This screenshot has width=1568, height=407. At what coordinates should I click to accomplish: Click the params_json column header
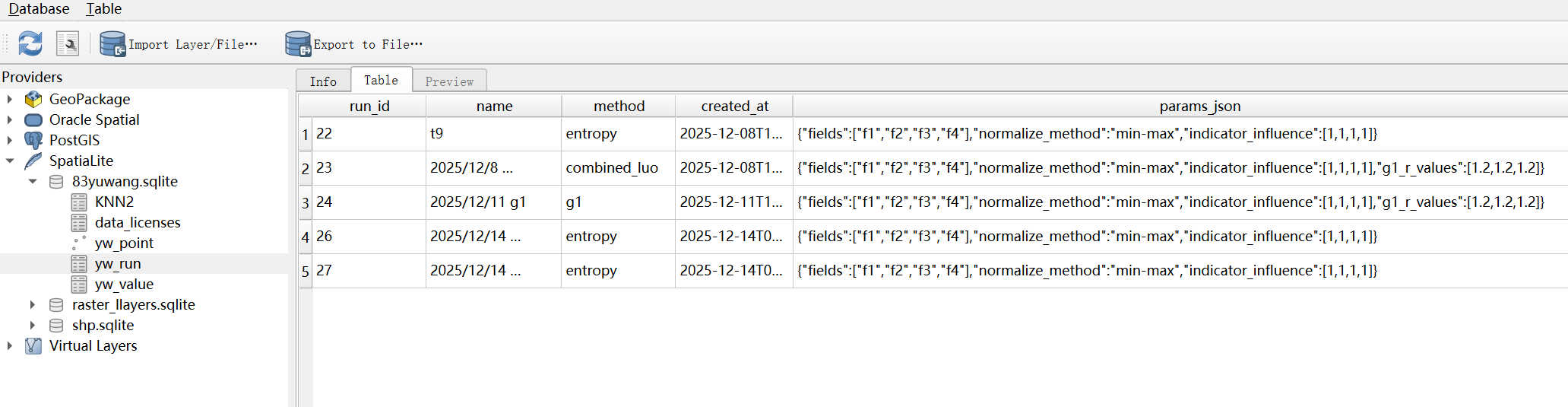(x=1199, y=107)
